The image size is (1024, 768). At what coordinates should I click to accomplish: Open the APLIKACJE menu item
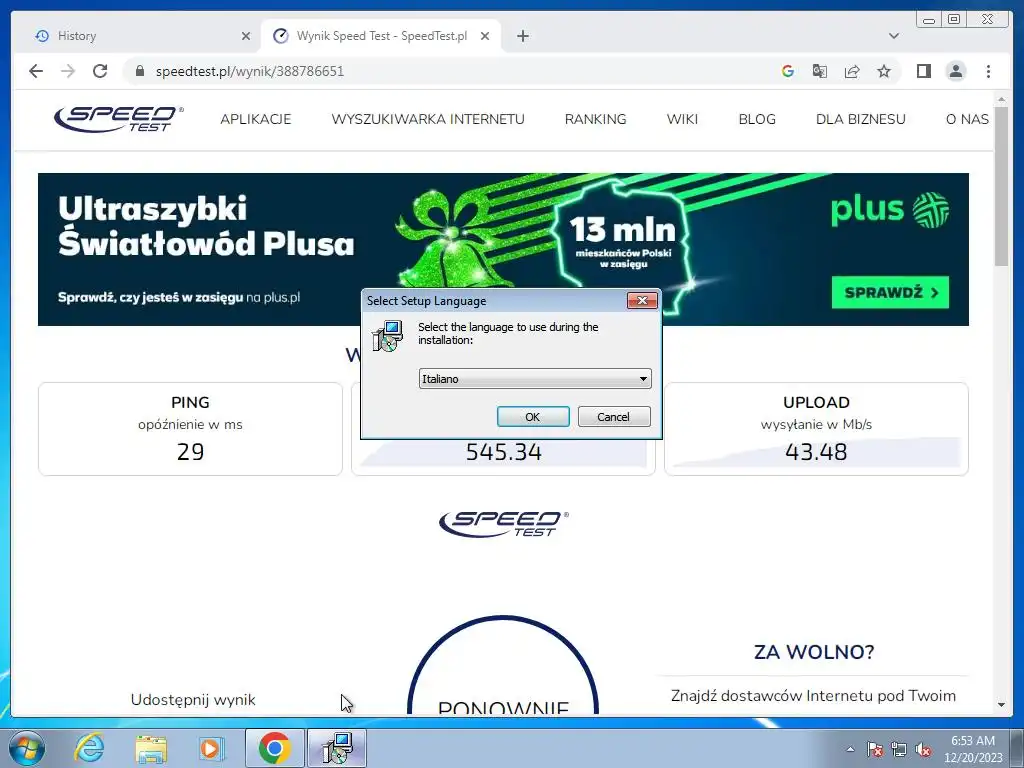coord(255,120)
